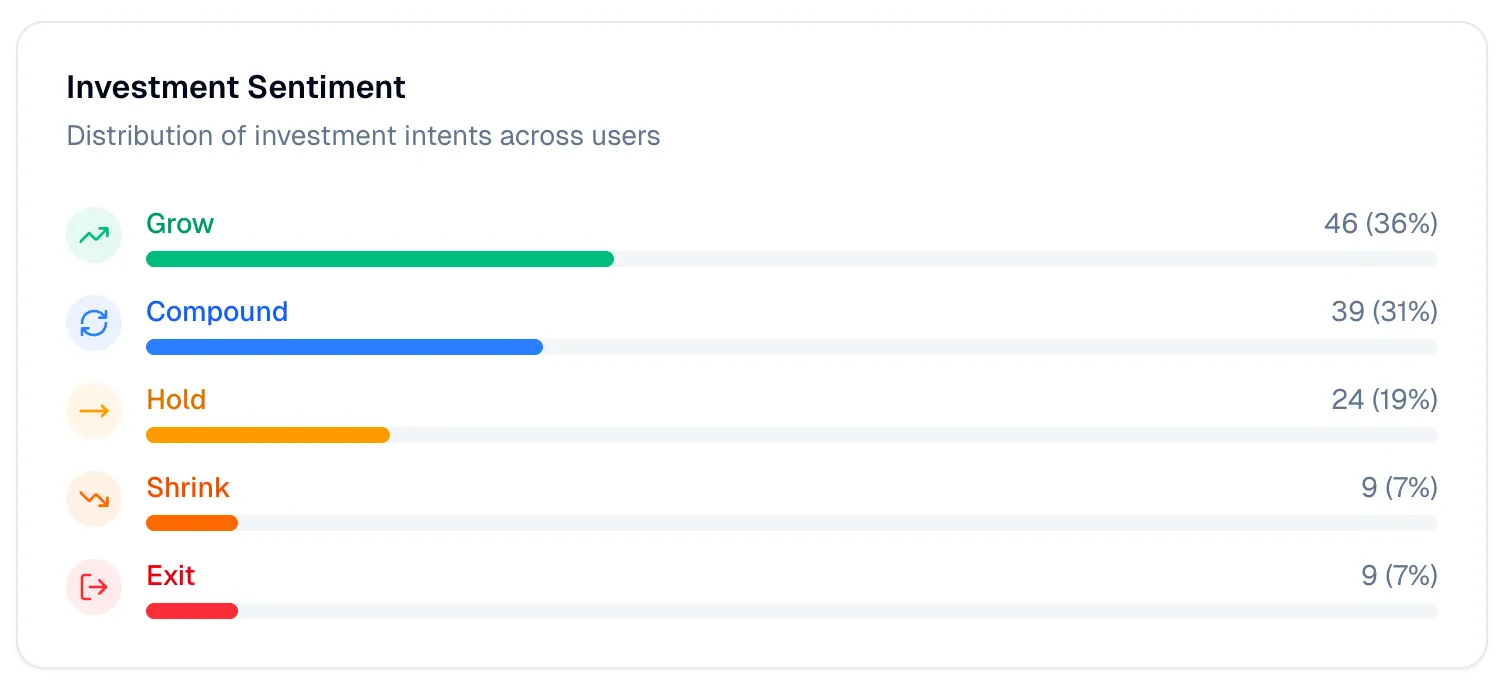Click the Investment Sentiment title
Viewport: 1506px width, 690px height.
pyautogui.click(x=236, y=88)
